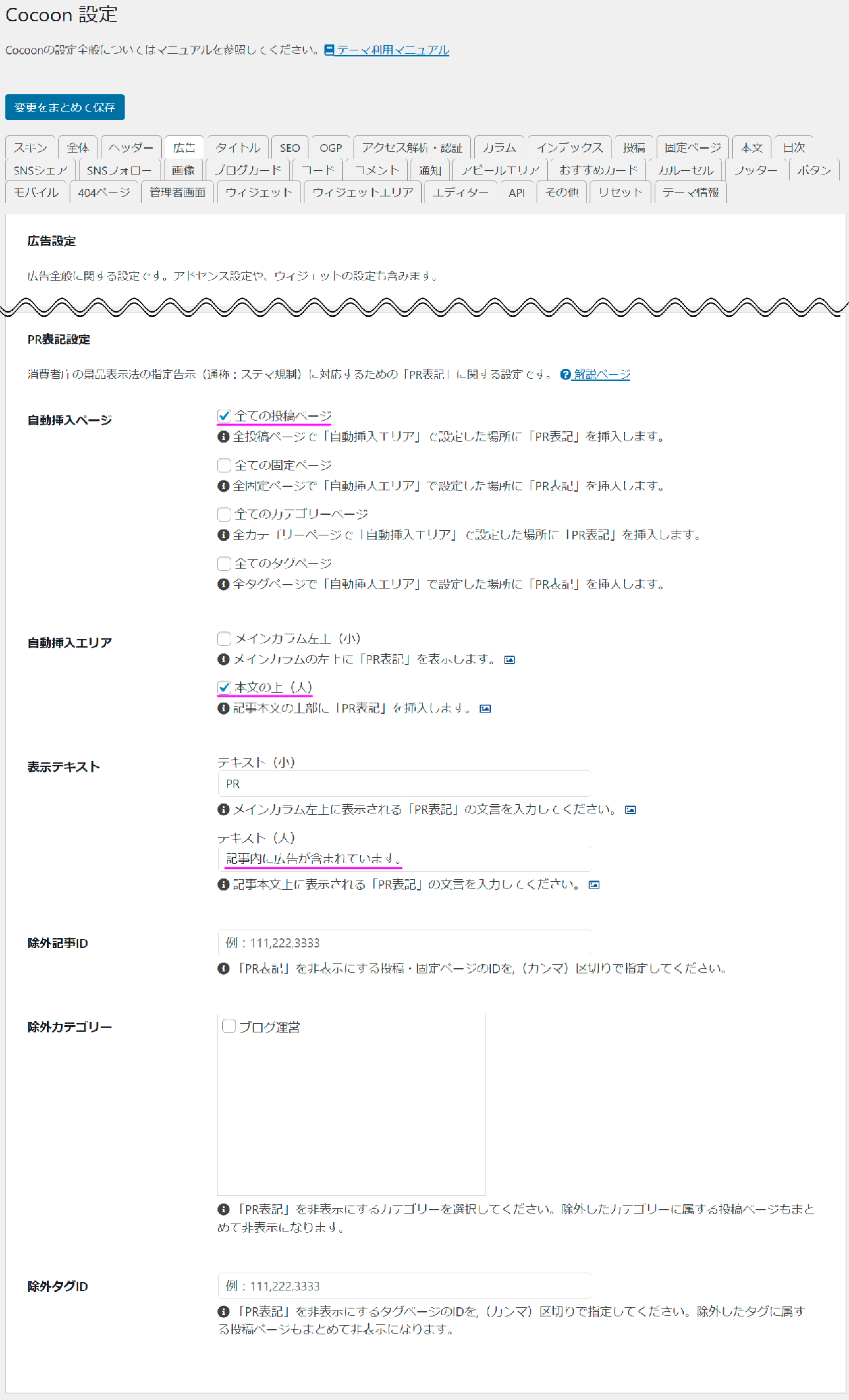The height and width of the screenshot is (1400, 849).
Task: Click inside the 除外カテゴリー list box
Action: pyautogui.click(x=352, y=1104)
